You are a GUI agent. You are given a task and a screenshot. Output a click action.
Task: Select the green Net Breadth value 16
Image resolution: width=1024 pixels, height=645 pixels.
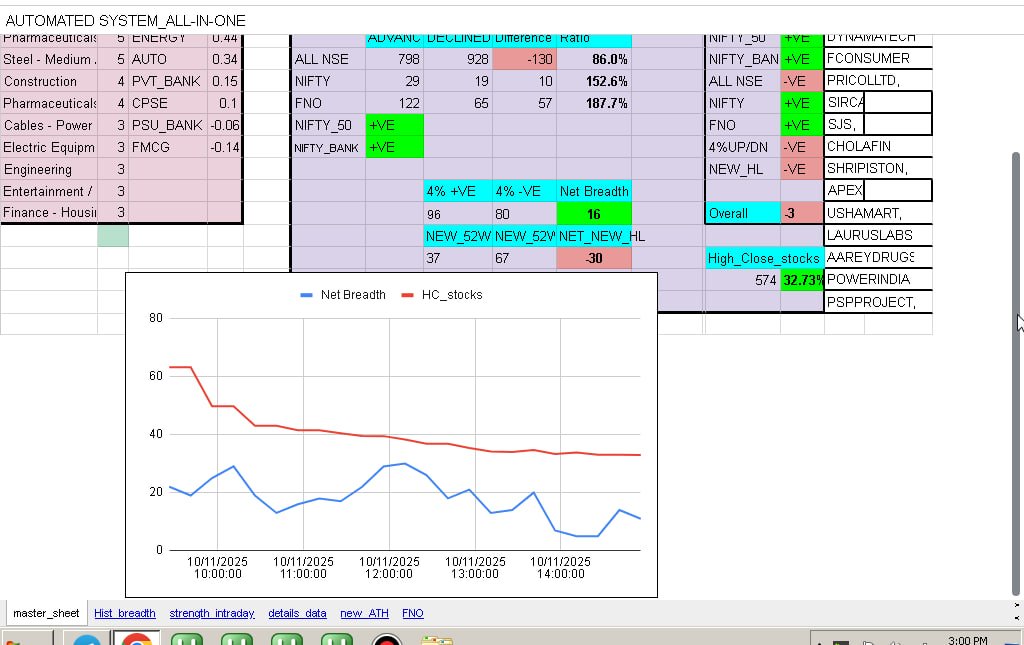tap(594, 213)
